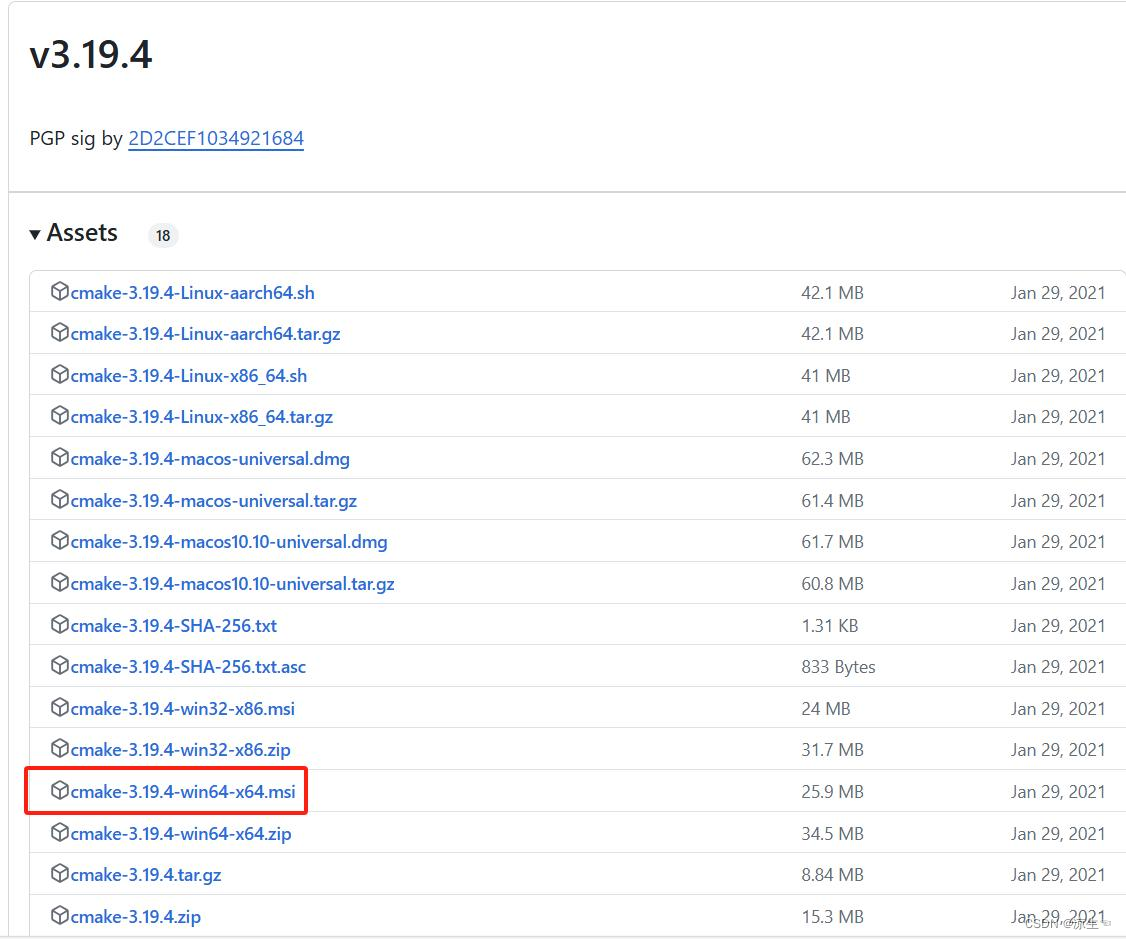Image resolution: width=1126 pixels, height=939 pixels.
Task: Download cmake-3.19.4-Linux-aarch64.tar.gz archive
Action: (x=203, y=333)
